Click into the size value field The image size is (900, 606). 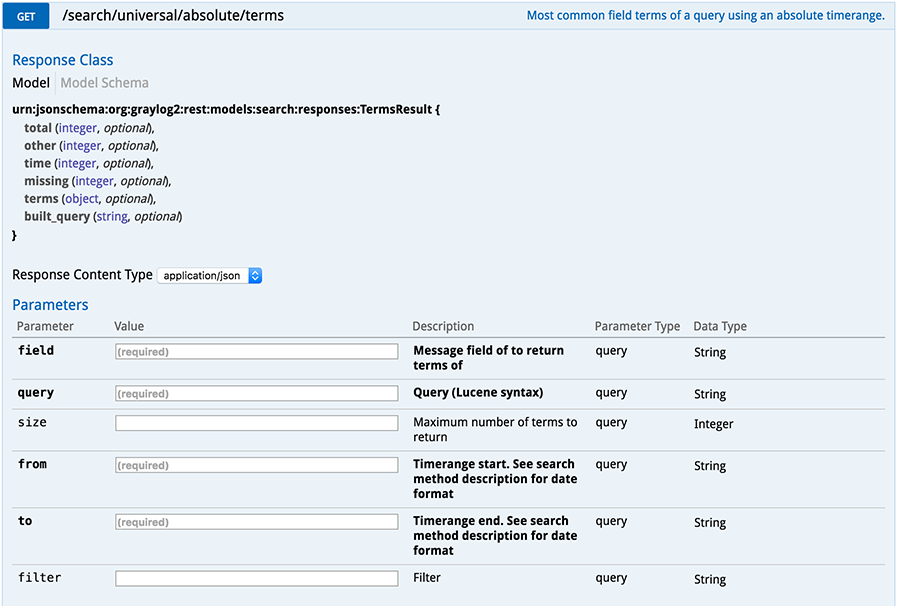(257, 424)
